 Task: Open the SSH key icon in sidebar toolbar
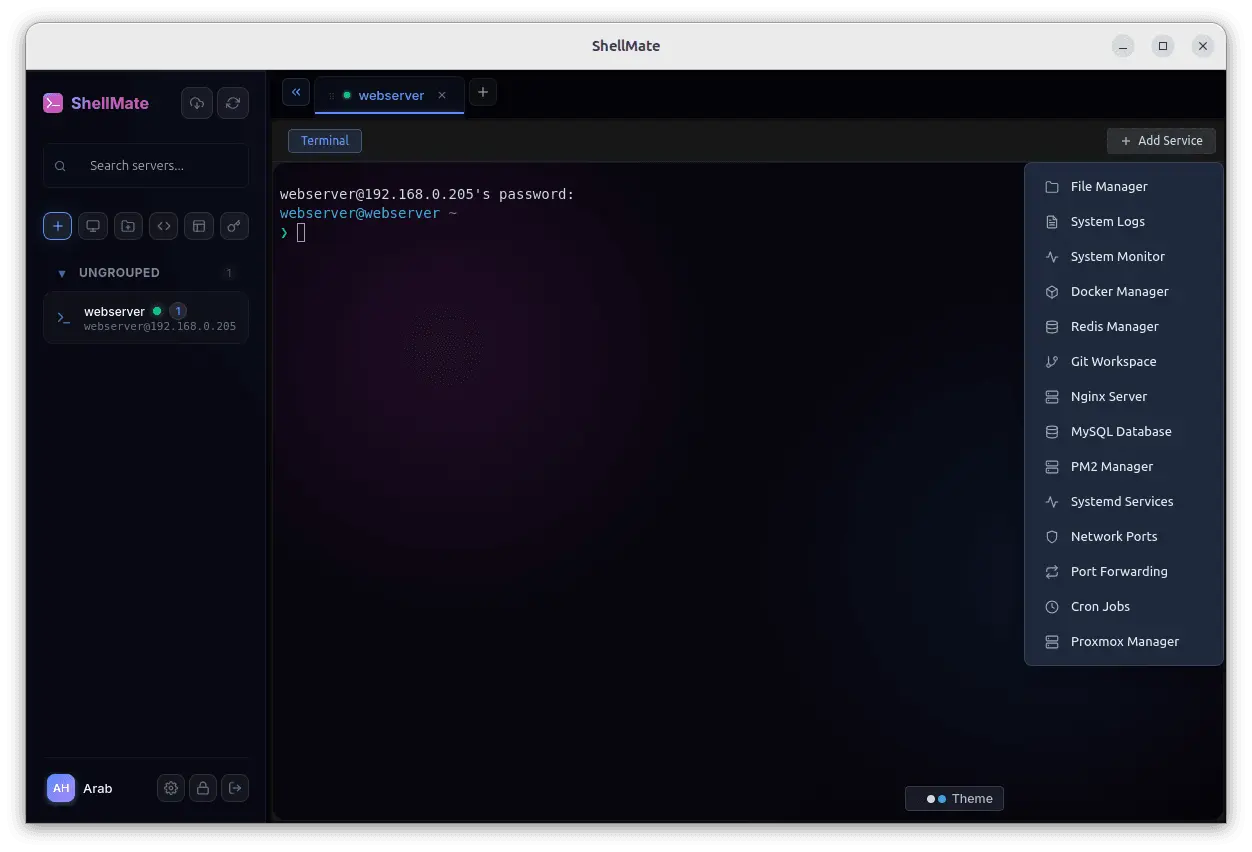click(234, 226)
